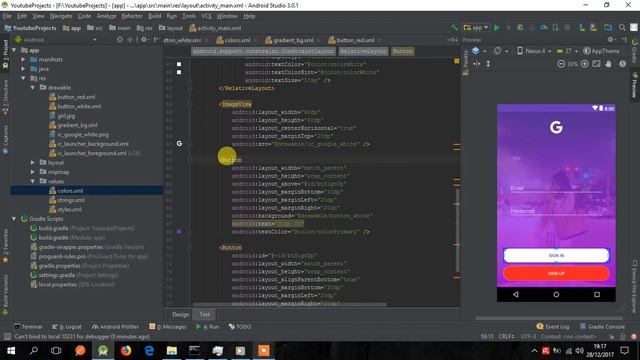Run the app with the green play button
Image resolution: width=640 pixels, height=360 pixels.
coord(497,28)
